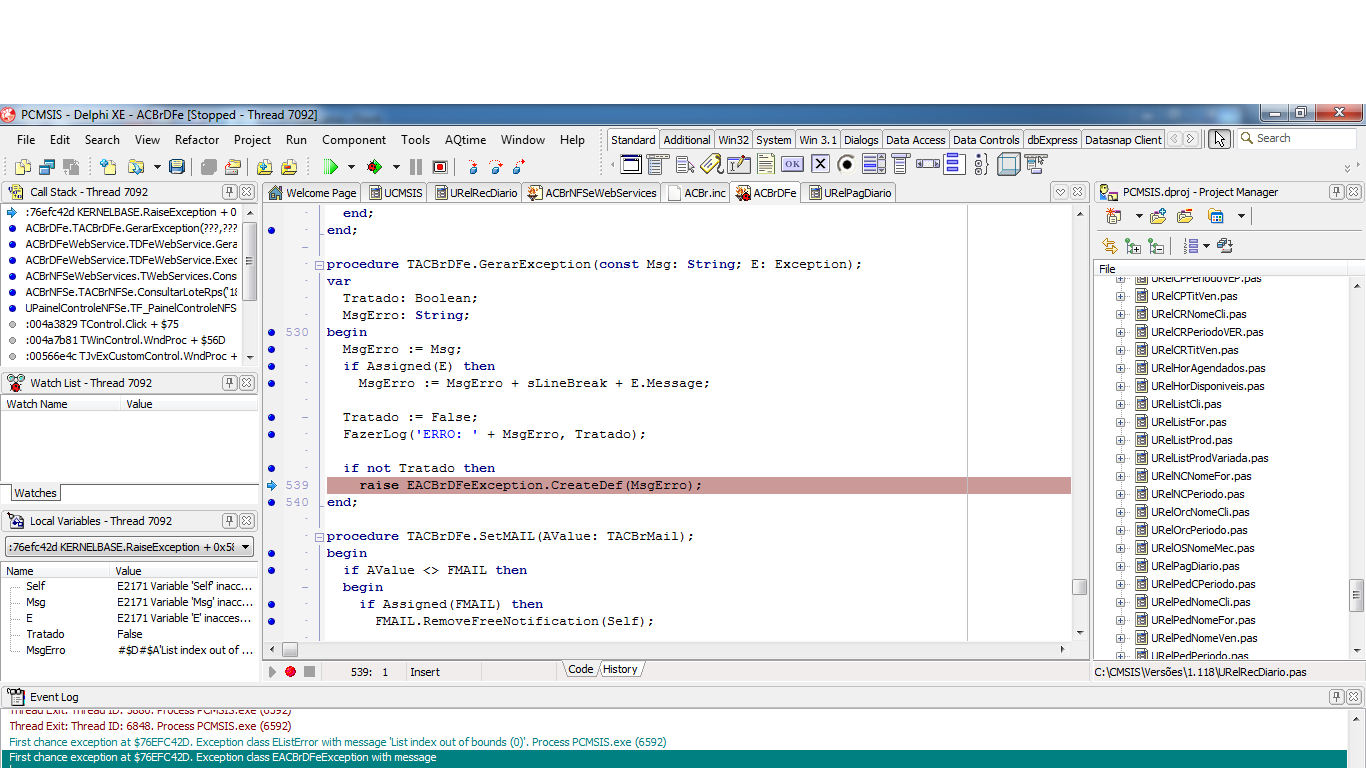Screen dimensions: 1366x768
Task: Click Add File to Project icon
Action: click(x=264, y=167)
